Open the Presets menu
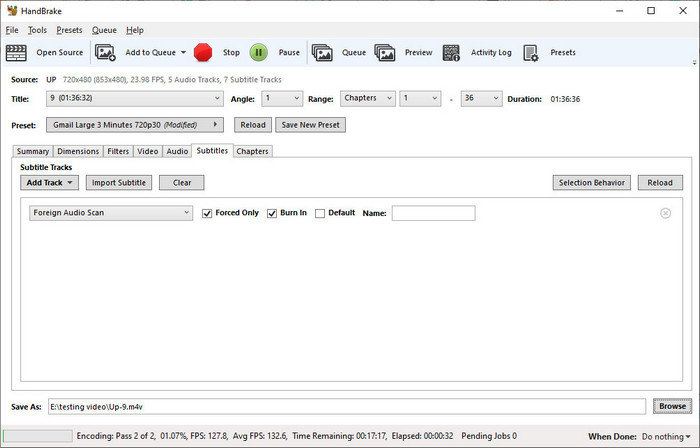The image size is (700, 448). 69,30
